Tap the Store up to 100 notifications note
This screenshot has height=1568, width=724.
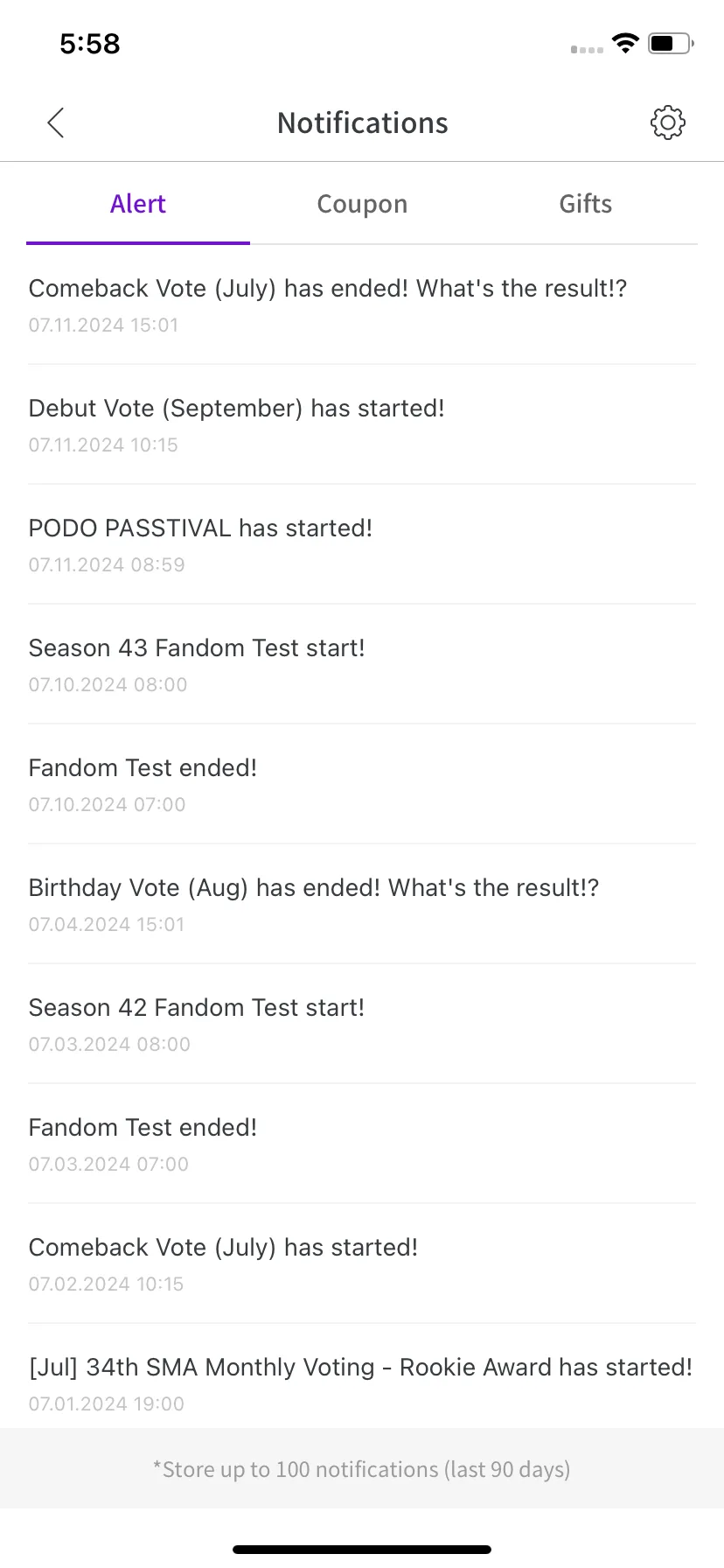[x=362, y=1469]
